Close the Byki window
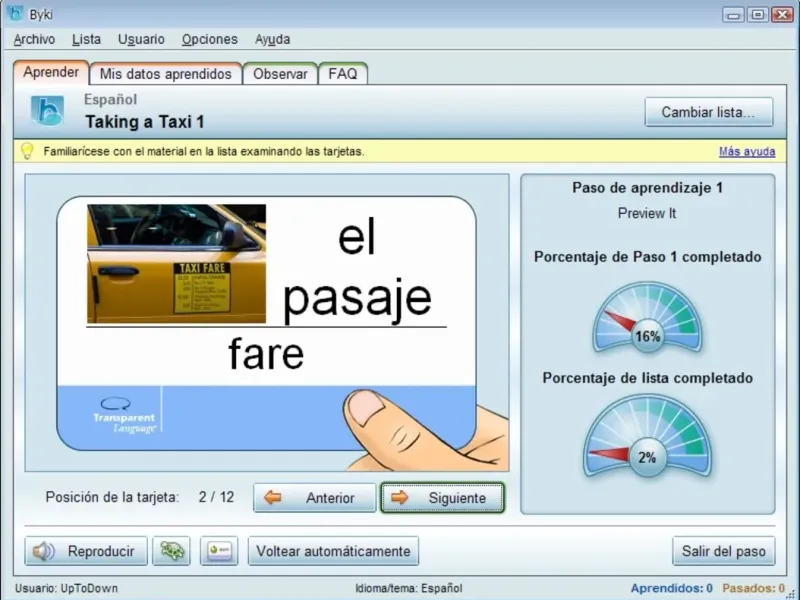 [782, 14]
